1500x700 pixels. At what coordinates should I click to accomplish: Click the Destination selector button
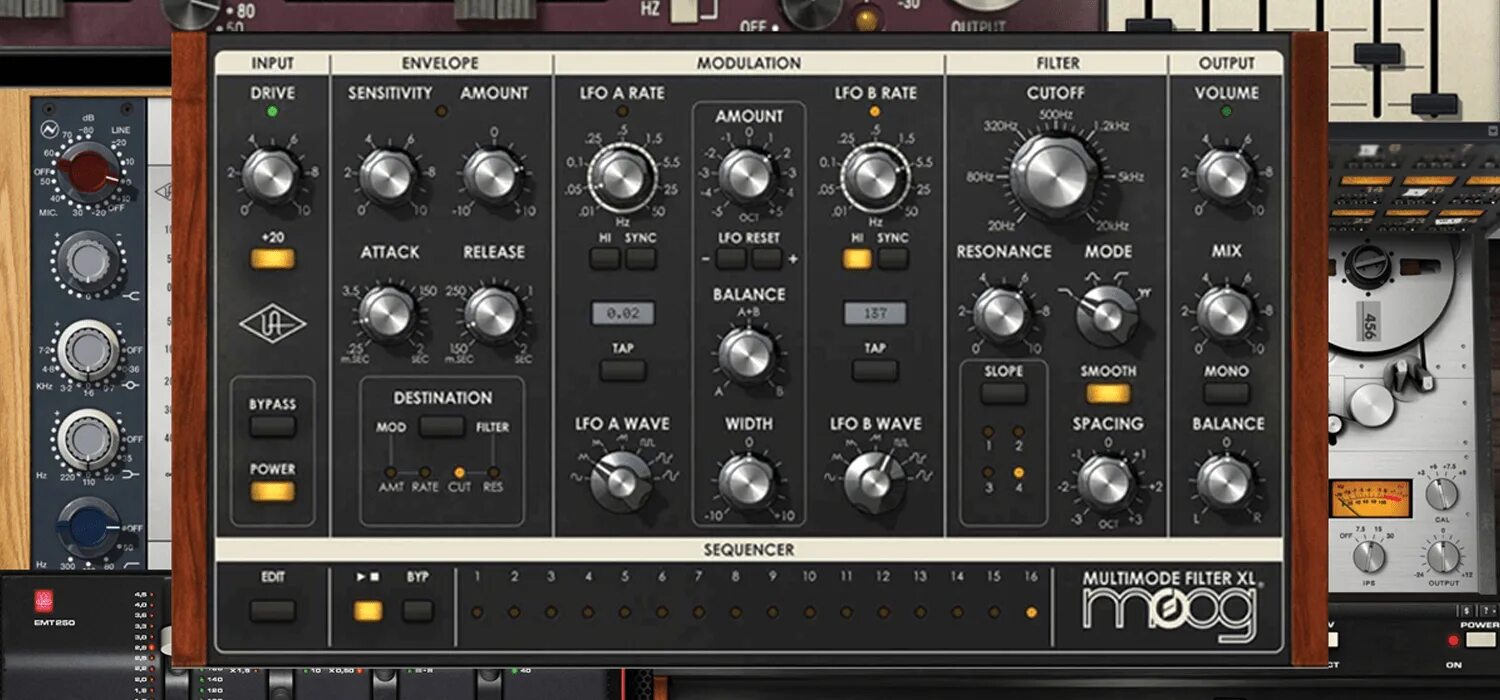442,427
